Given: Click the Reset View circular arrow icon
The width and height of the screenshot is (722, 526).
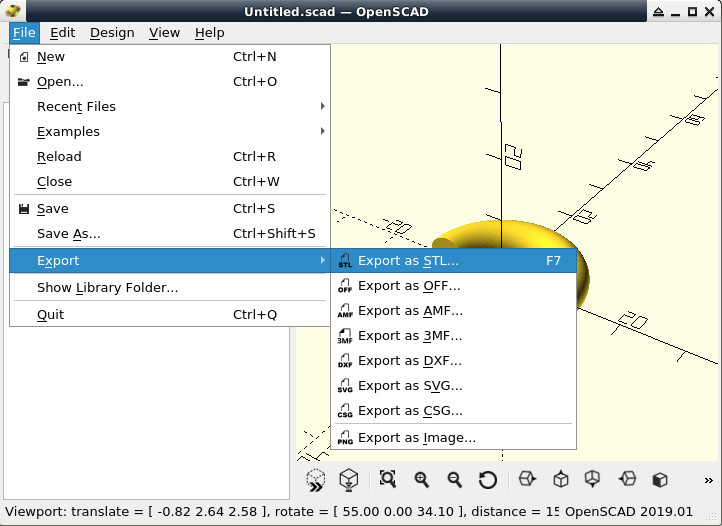Looking at the screenshot, I should 488,480.
